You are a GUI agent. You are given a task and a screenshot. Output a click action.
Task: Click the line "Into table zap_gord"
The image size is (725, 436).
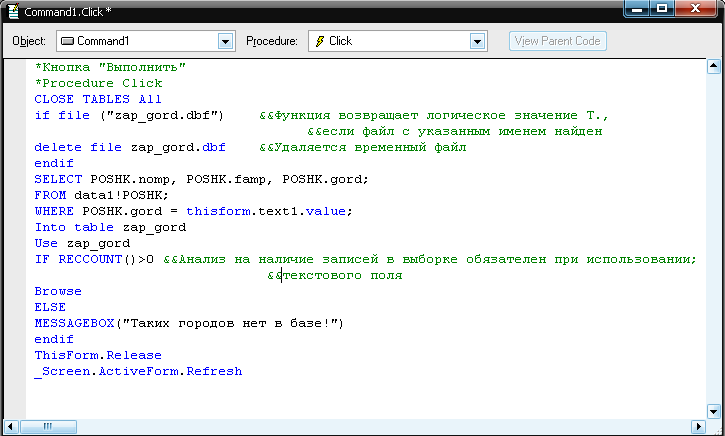[110, 227]
